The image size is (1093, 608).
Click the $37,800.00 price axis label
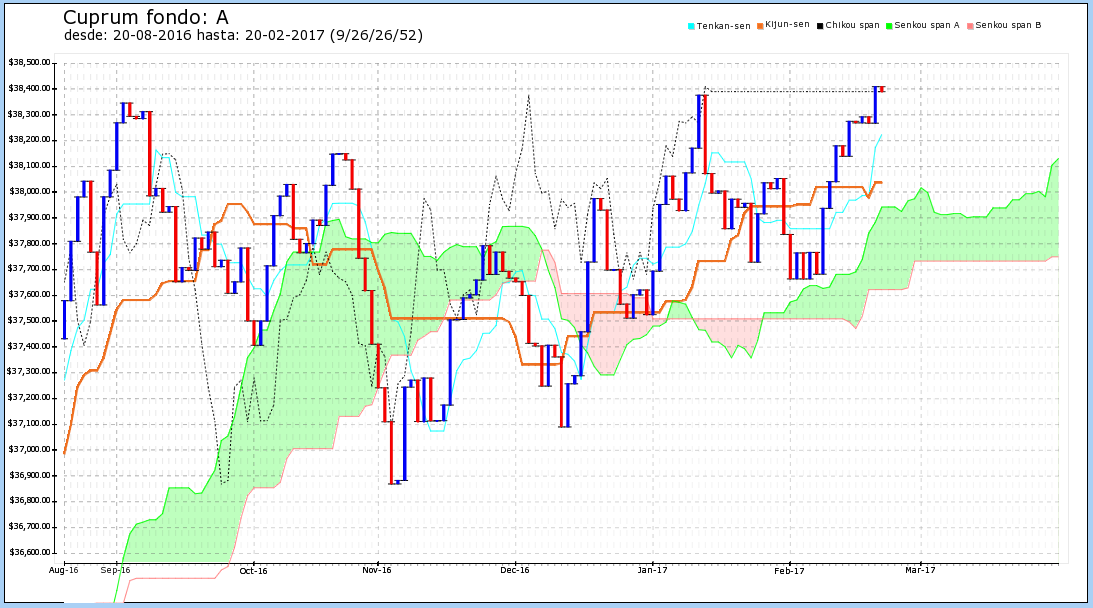click(x=29, y=243)
